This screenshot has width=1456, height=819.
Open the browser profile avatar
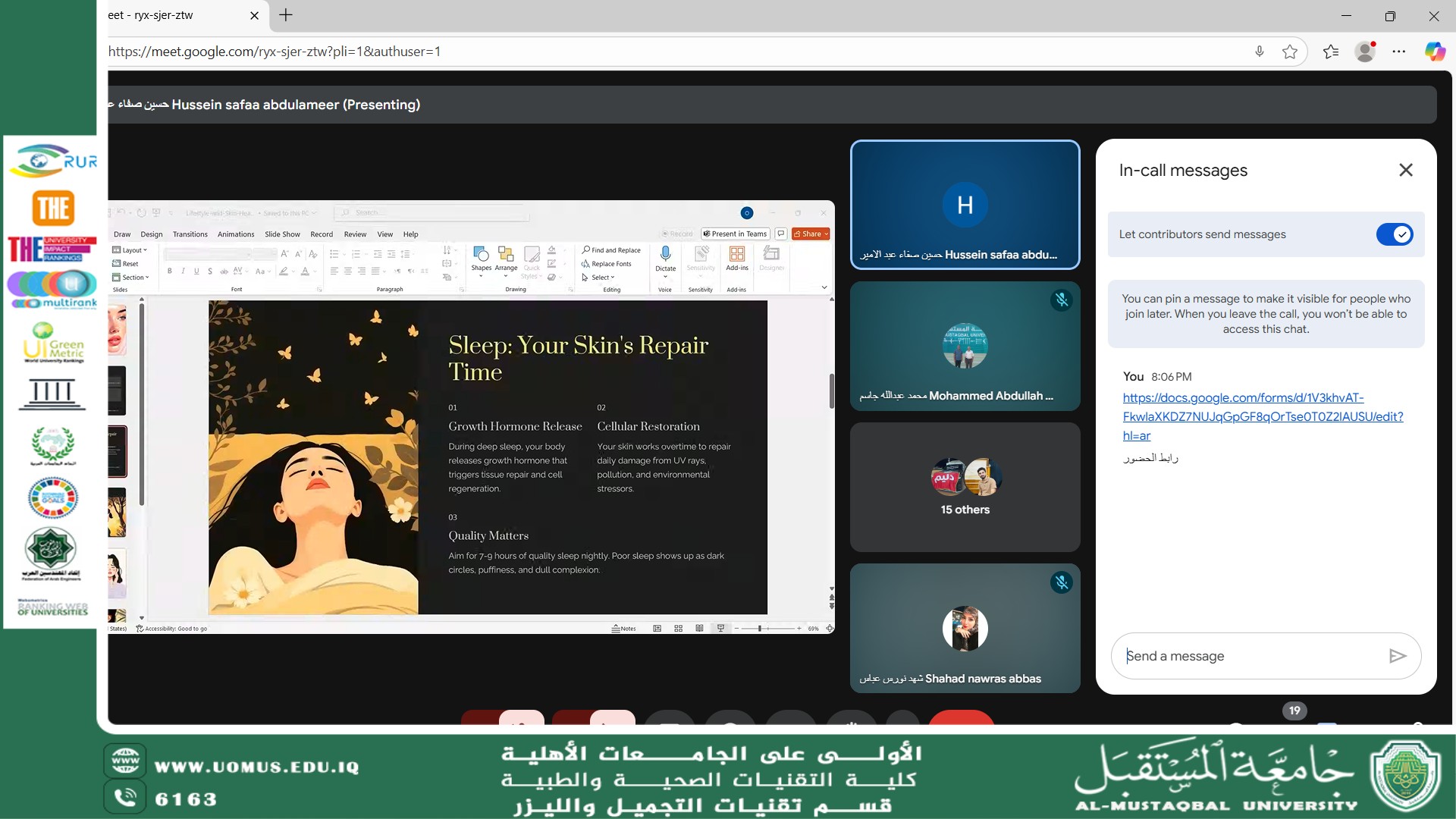click(x=1365, y=52)
